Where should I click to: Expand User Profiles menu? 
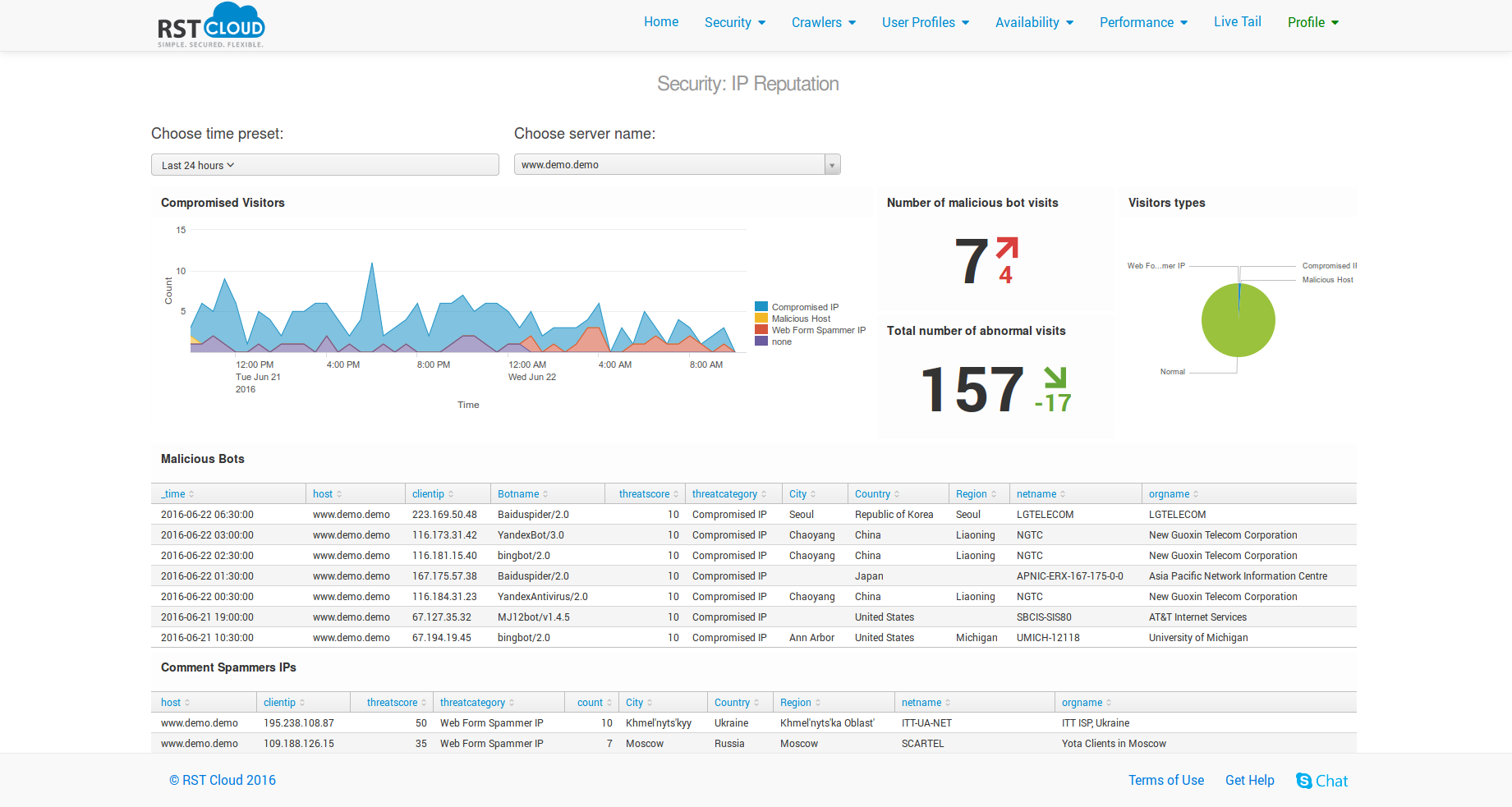pos(926,23)
